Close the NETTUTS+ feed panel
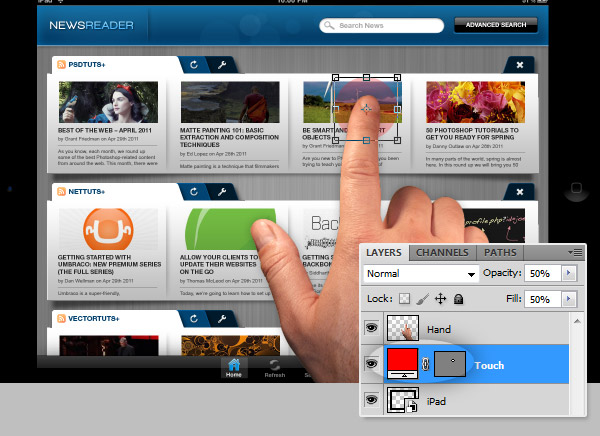This screenshot has width=600, height=436. (520, 192)
